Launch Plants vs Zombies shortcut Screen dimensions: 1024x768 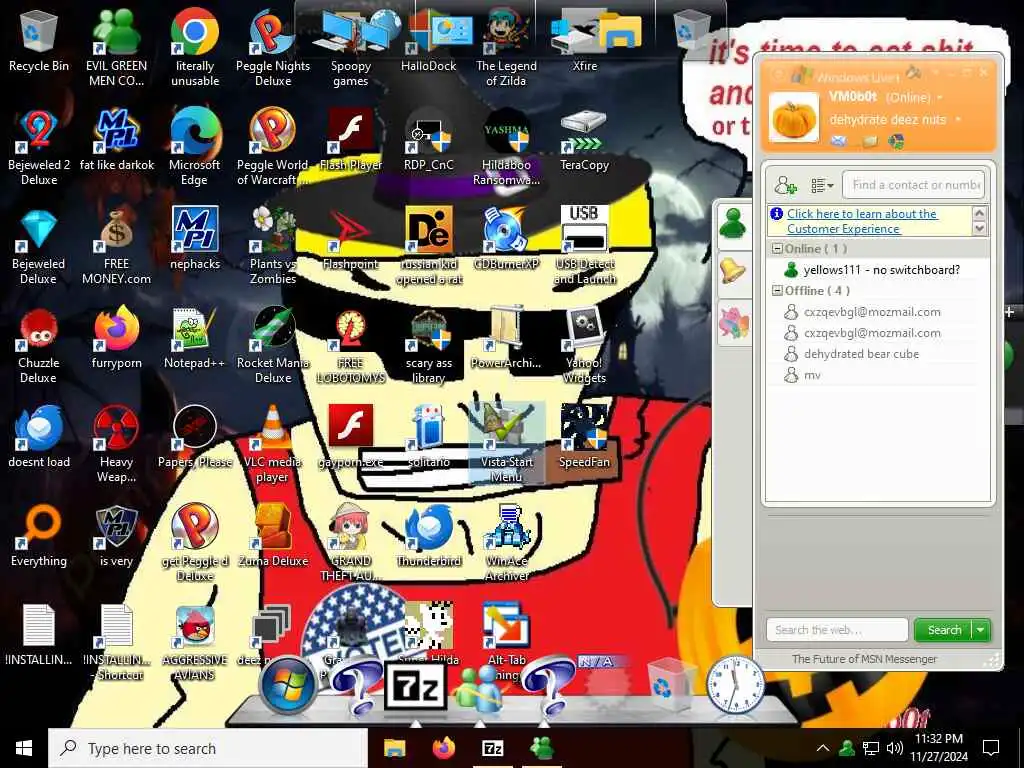pos(273,246)
